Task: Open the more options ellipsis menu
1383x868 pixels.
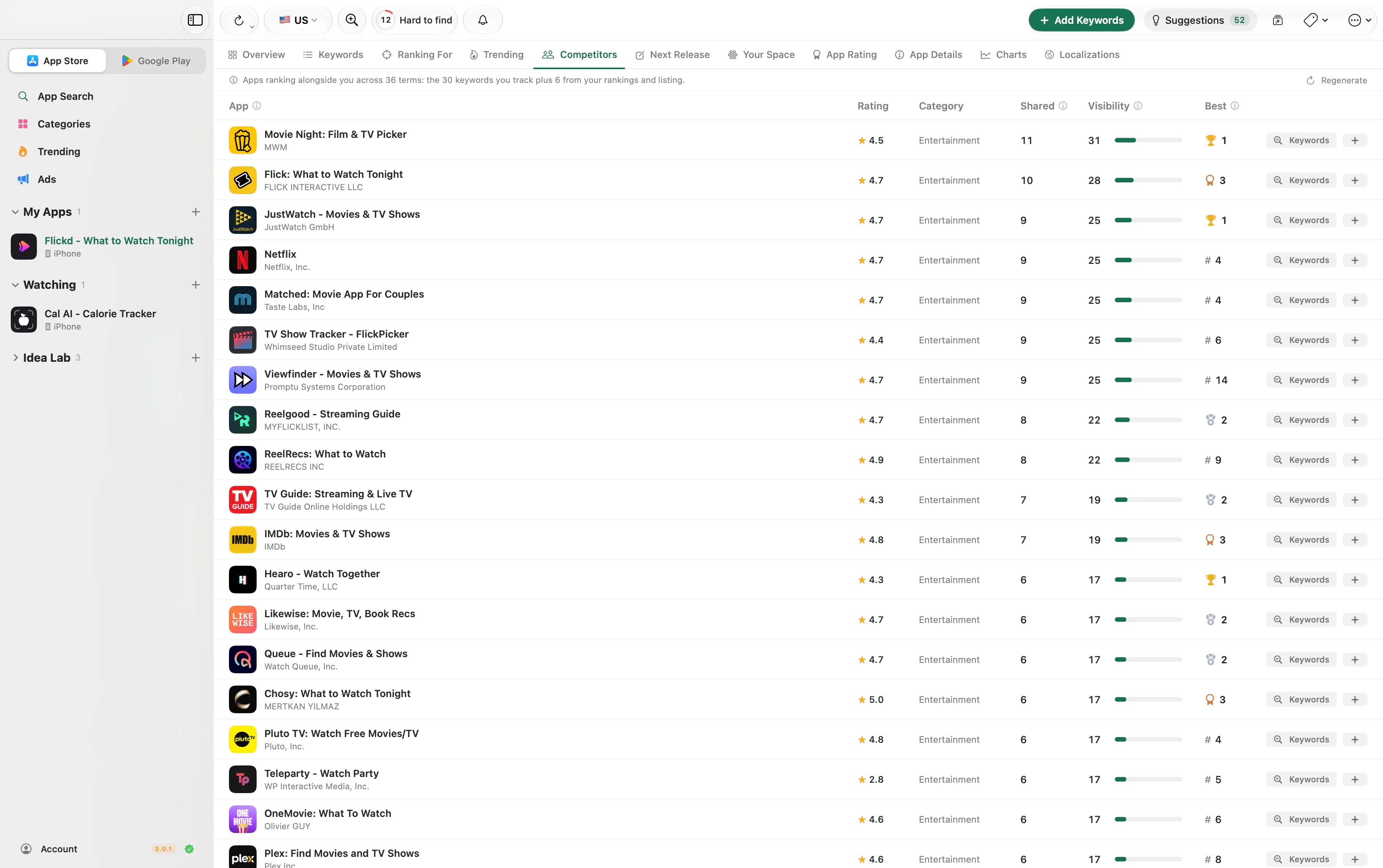Action: click(1360, 20)
